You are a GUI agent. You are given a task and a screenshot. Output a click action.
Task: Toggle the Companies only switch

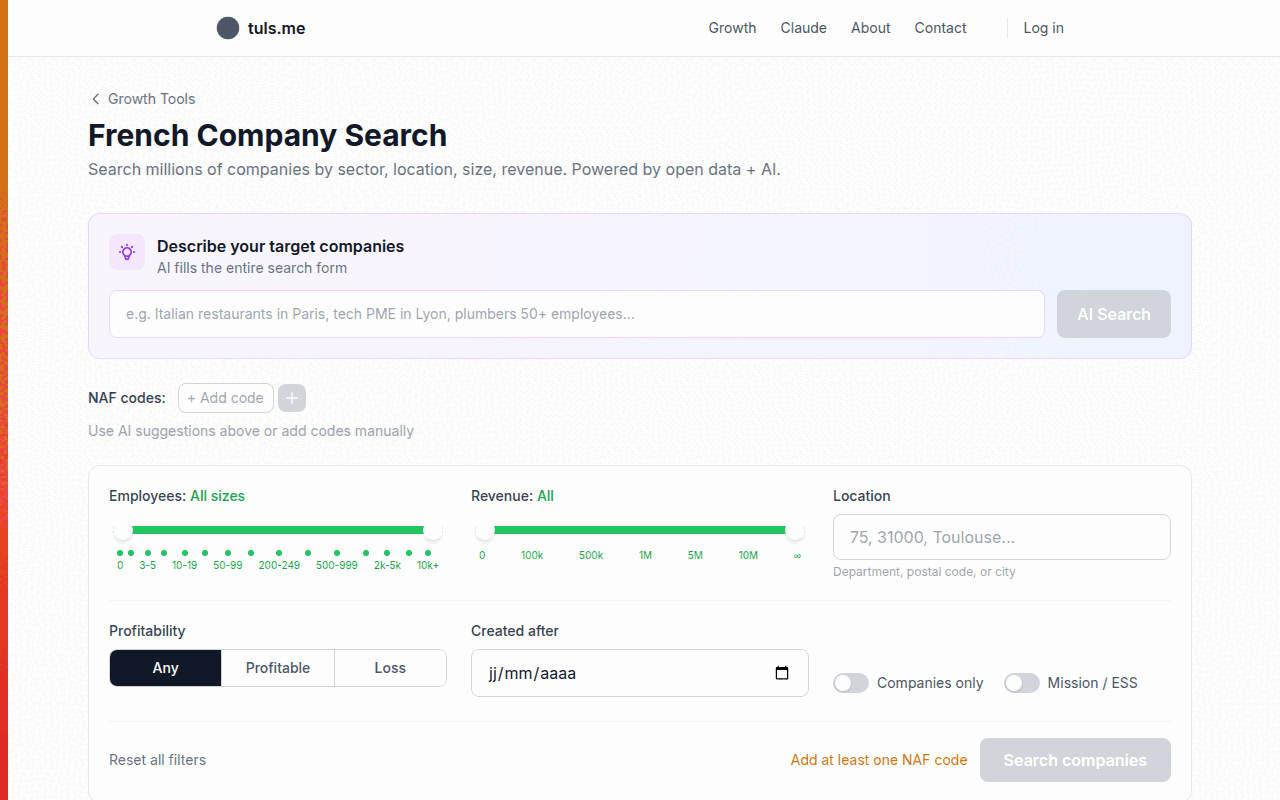click(851, 683)
